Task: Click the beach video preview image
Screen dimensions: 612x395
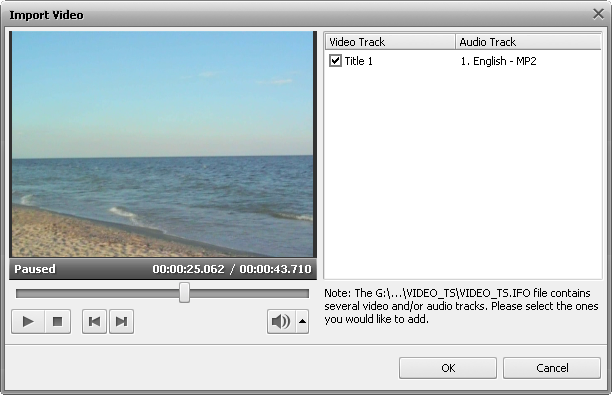Action: click(162, 144)
